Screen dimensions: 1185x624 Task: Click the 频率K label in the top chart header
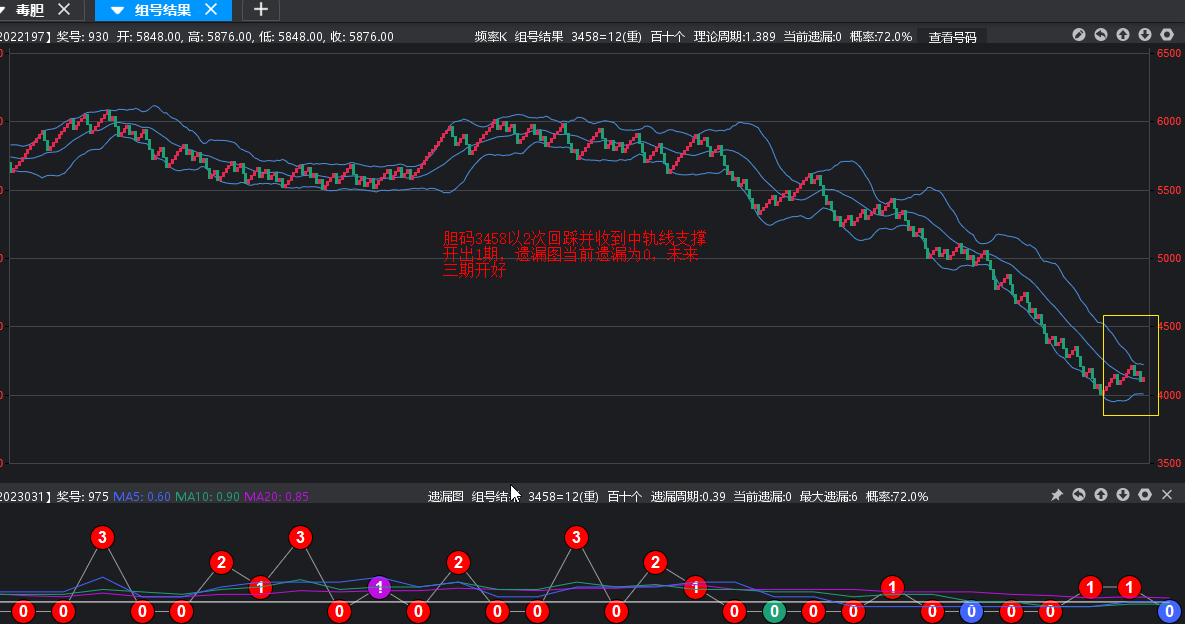tap(490, 36)
